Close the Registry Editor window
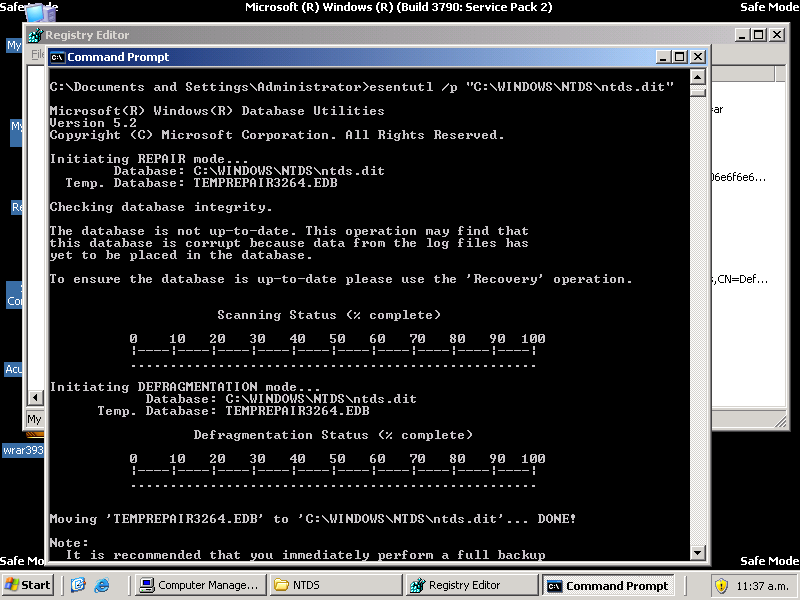The height and width of the screenshot is (600, 800). 776,35
